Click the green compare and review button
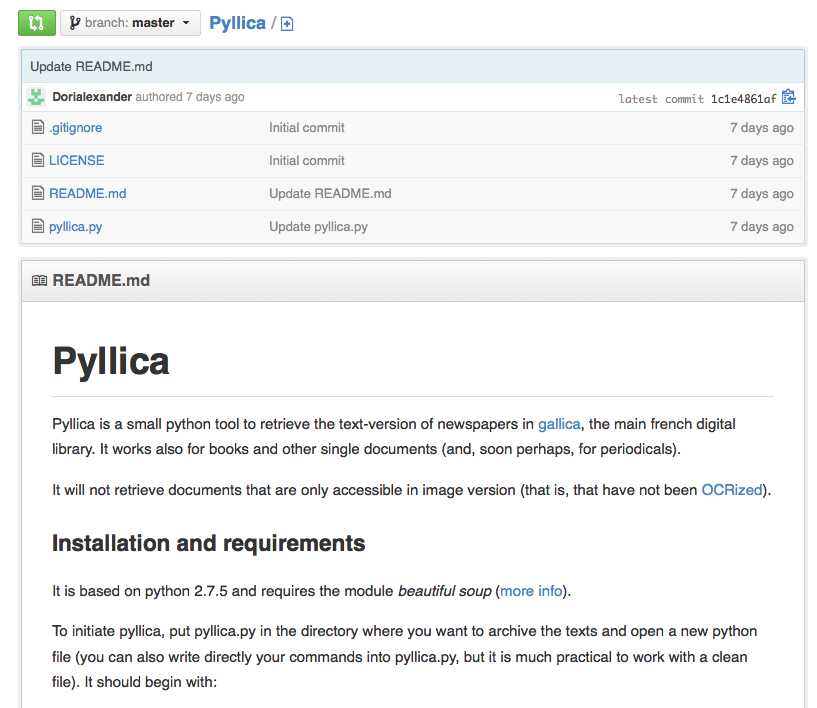Screen dimensions: 817x708 (x=36, y=23)
